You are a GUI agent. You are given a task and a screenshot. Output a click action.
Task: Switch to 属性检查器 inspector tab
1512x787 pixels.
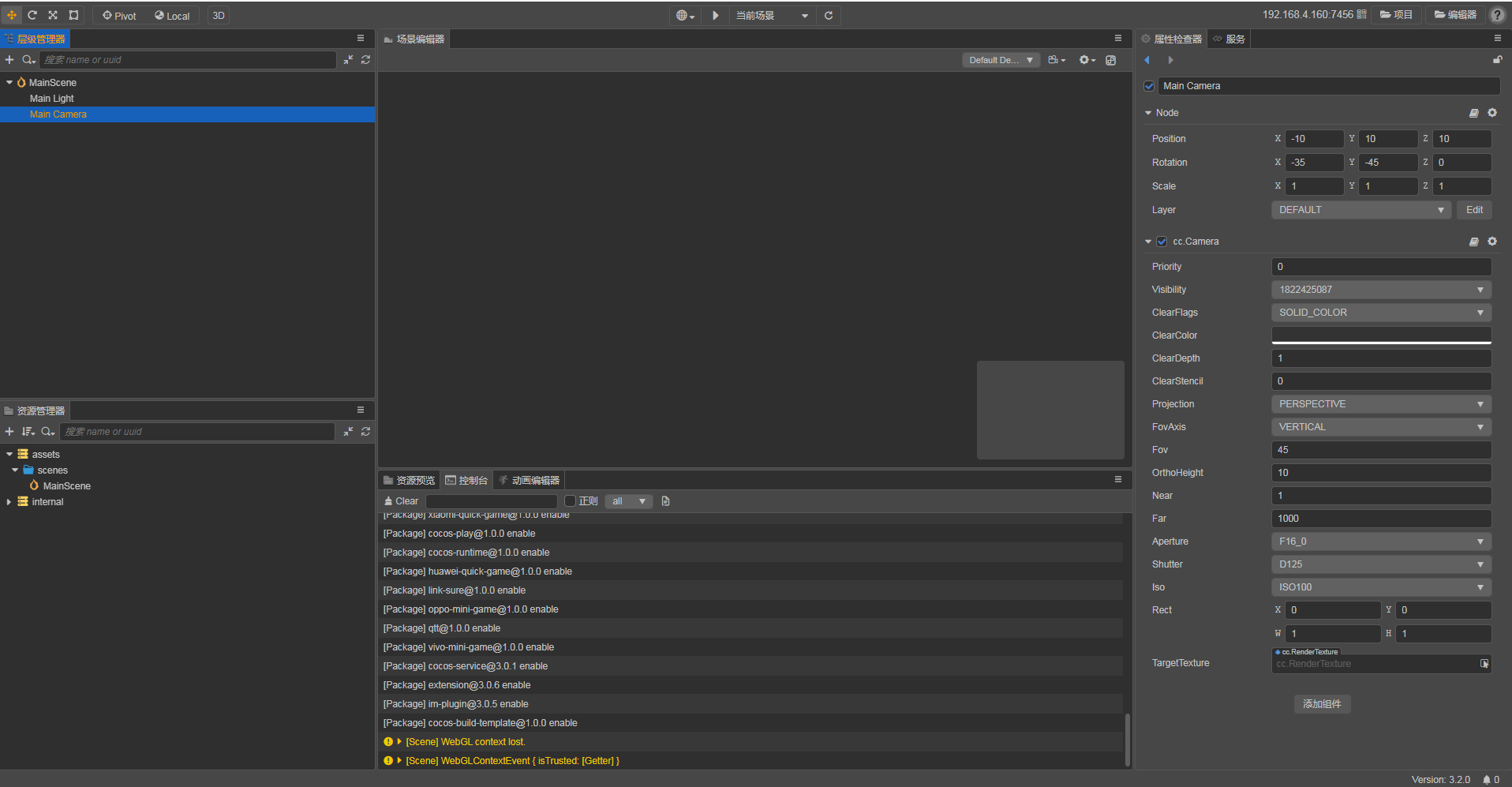coord(1171,39)
